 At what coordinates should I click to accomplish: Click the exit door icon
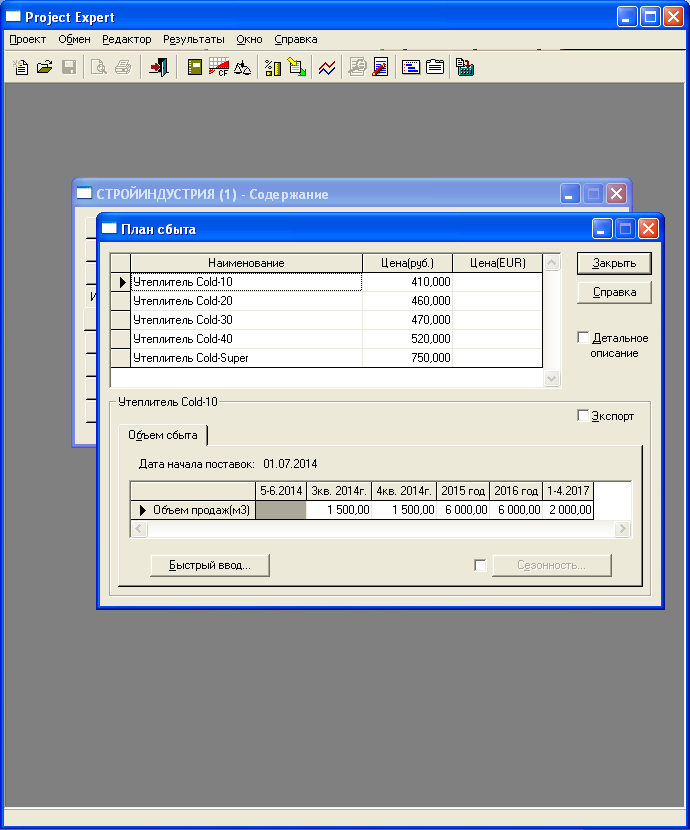coord(159,67)
